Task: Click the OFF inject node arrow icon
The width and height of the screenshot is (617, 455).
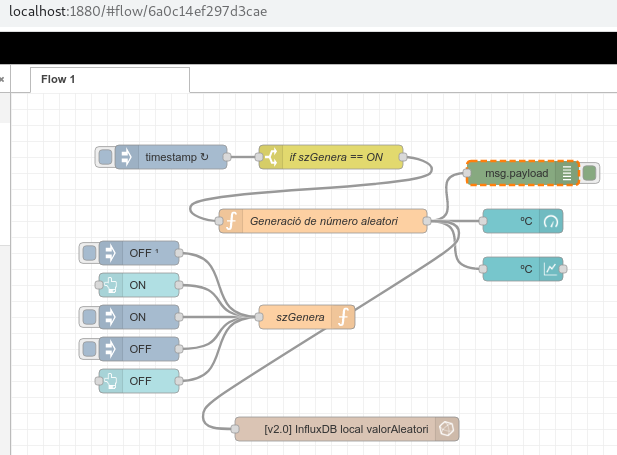Action: coord(111,349)
